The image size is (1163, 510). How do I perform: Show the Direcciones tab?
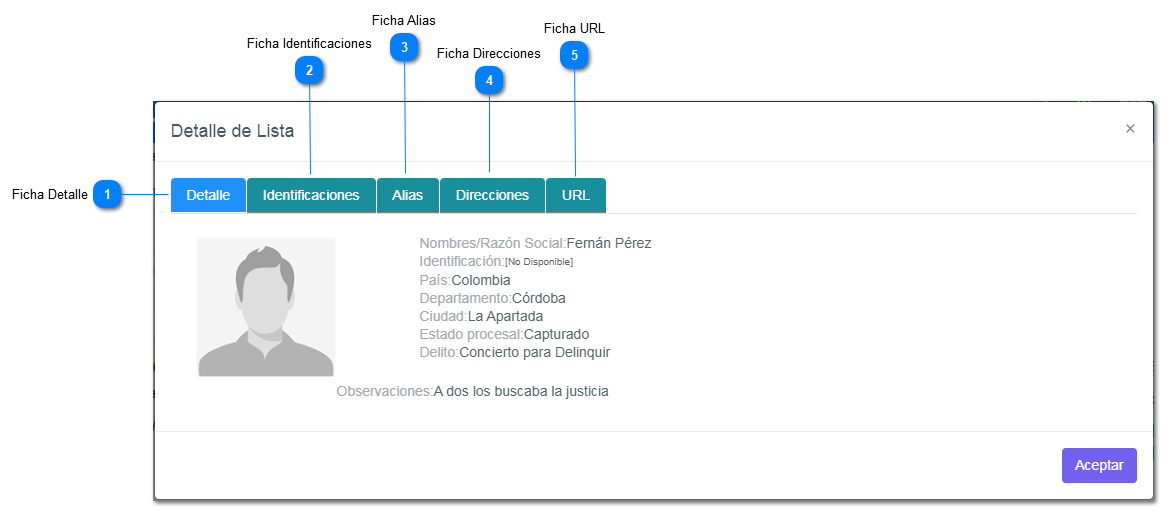pos(492,195)
